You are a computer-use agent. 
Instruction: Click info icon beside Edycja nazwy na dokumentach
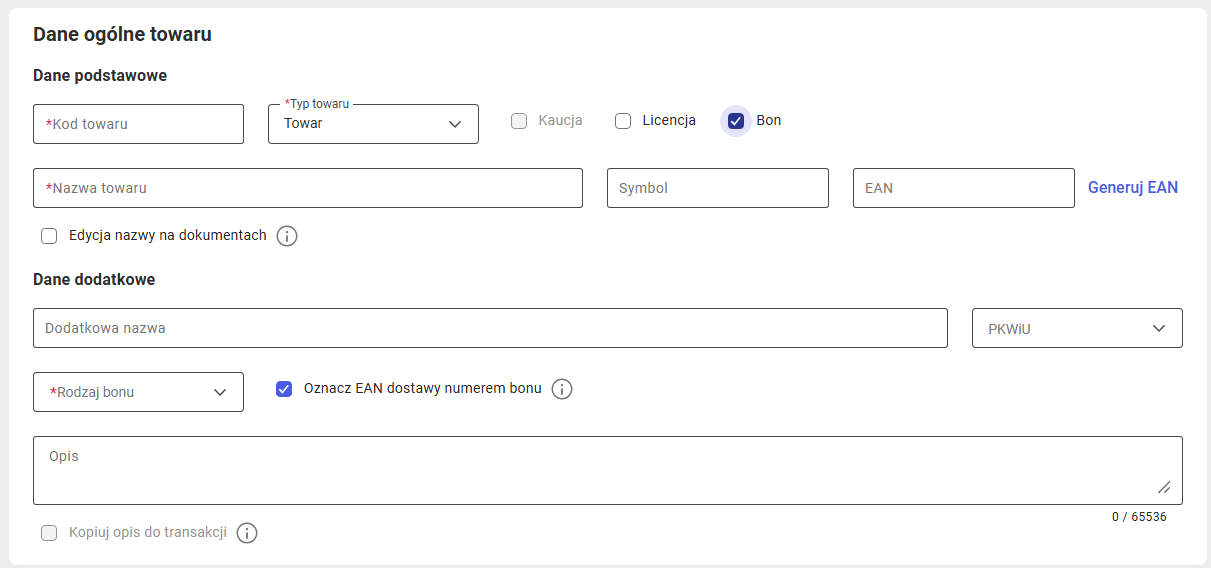click(x=287, y=237)
